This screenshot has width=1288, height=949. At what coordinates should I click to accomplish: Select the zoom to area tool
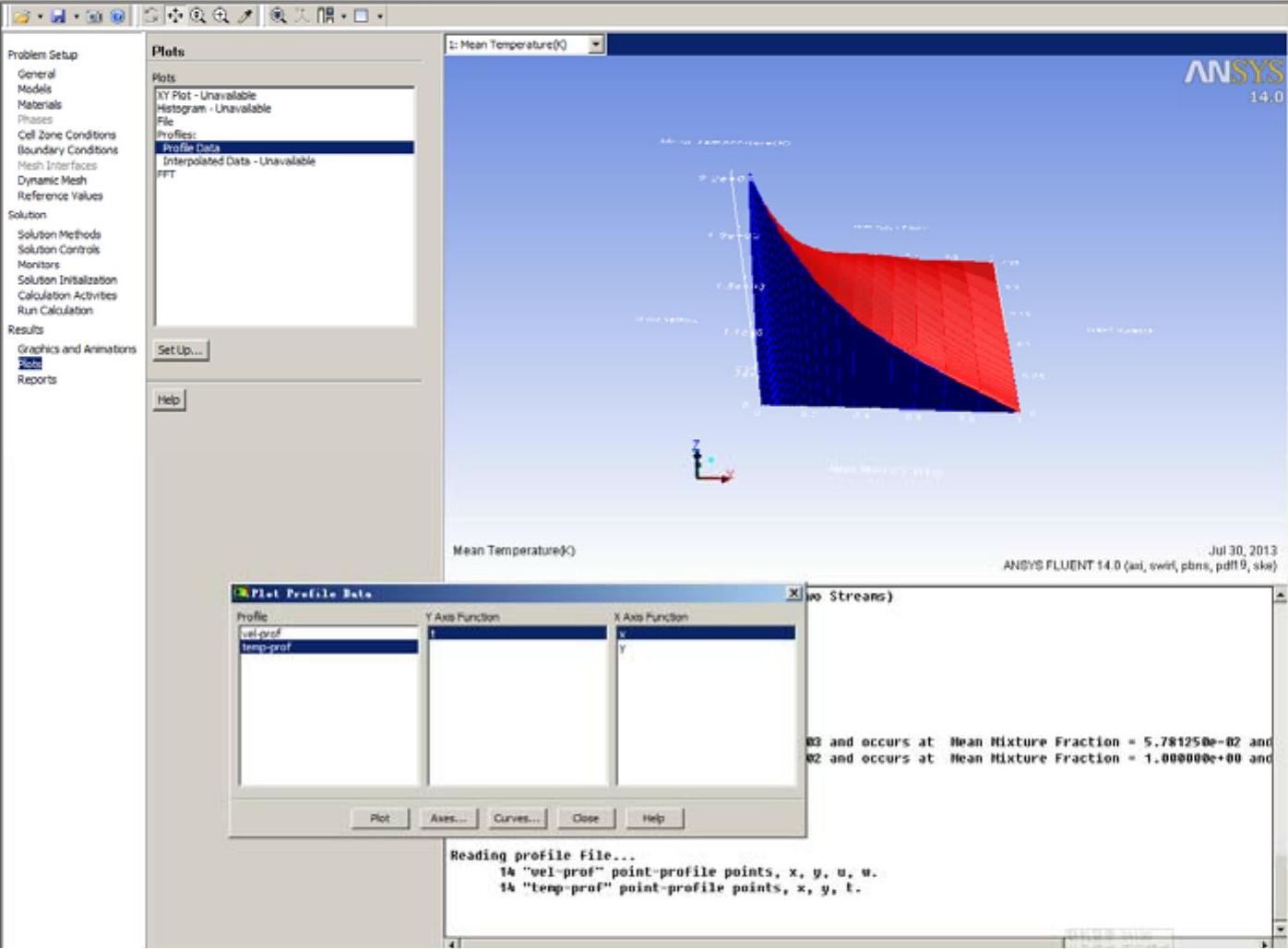[x=221, y=16]
